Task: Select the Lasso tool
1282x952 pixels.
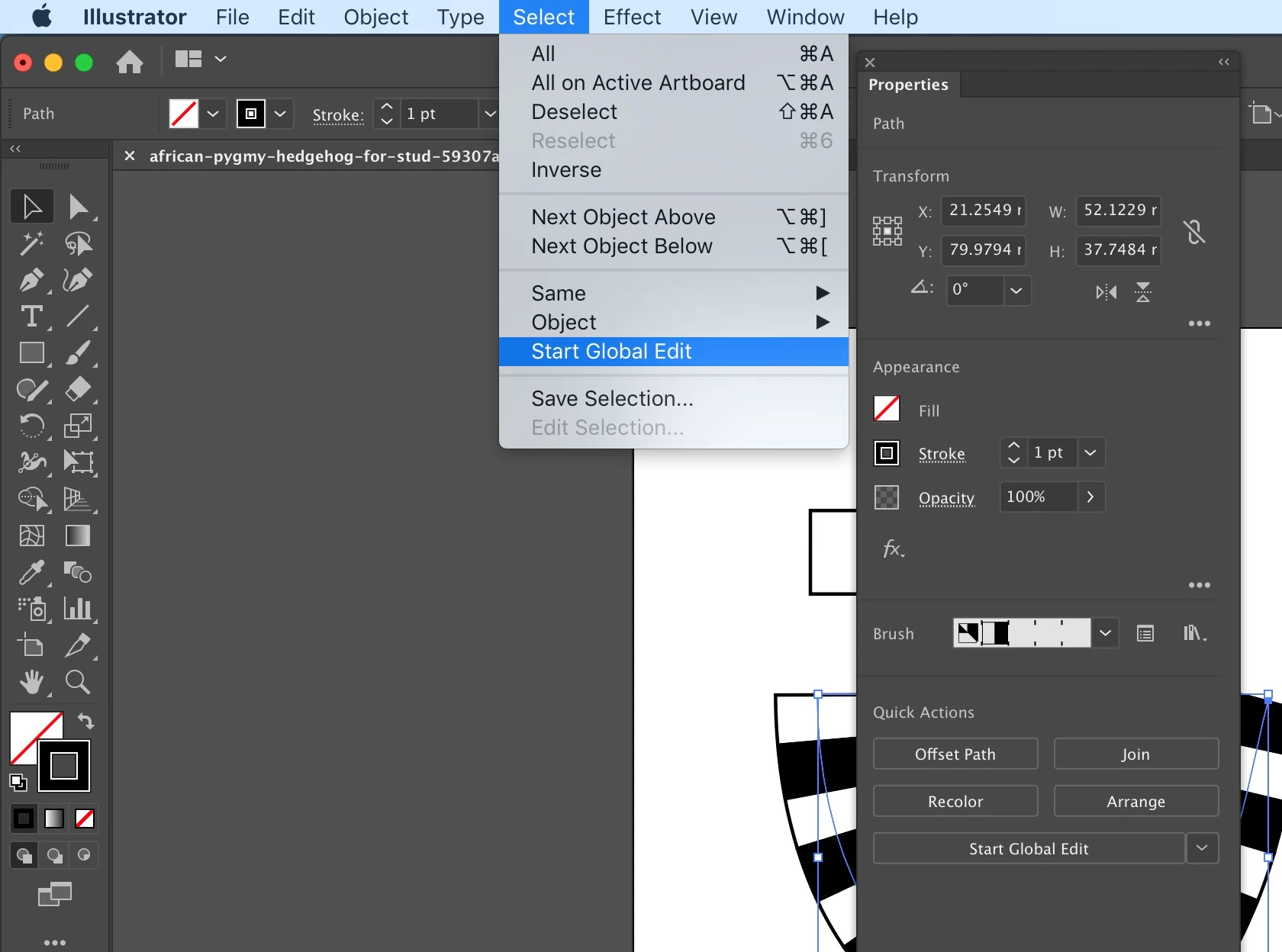Action: pyautogui.click(x=78, y=243)
